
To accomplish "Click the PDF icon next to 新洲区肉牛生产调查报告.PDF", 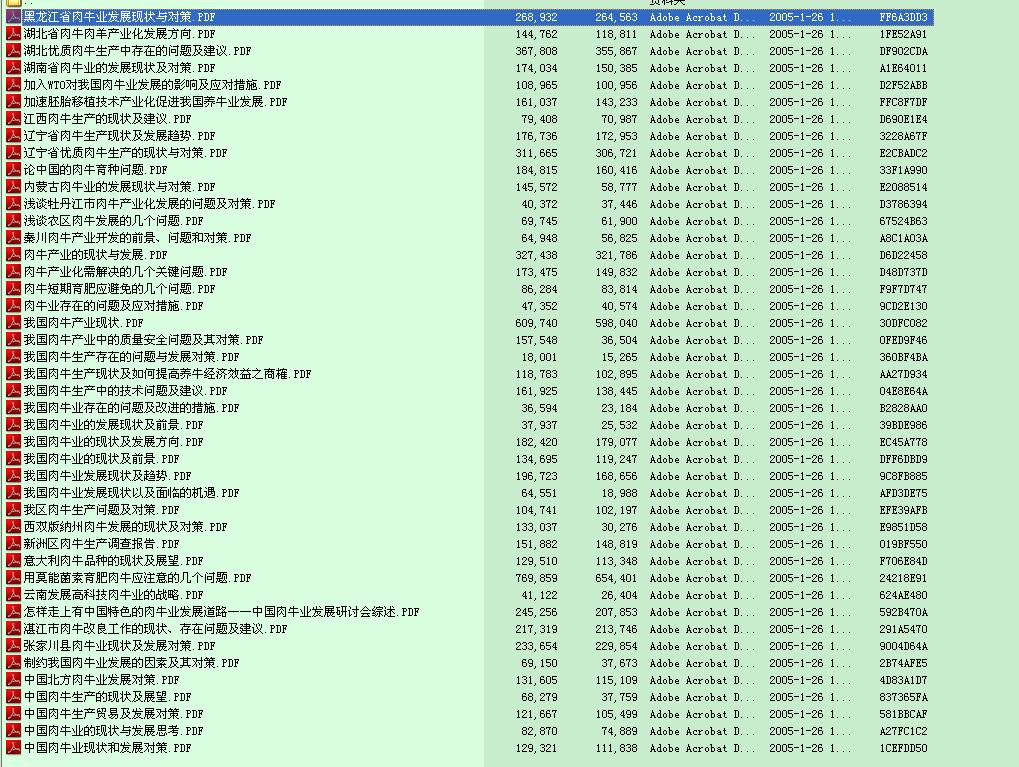I will point(13,544).
